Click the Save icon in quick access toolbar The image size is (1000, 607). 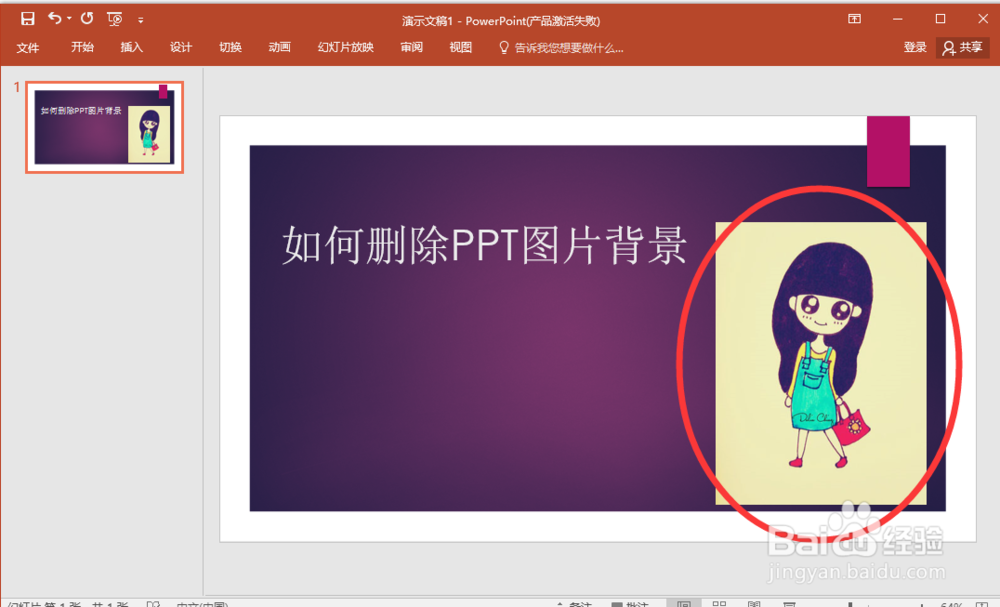tap(27, 18)
